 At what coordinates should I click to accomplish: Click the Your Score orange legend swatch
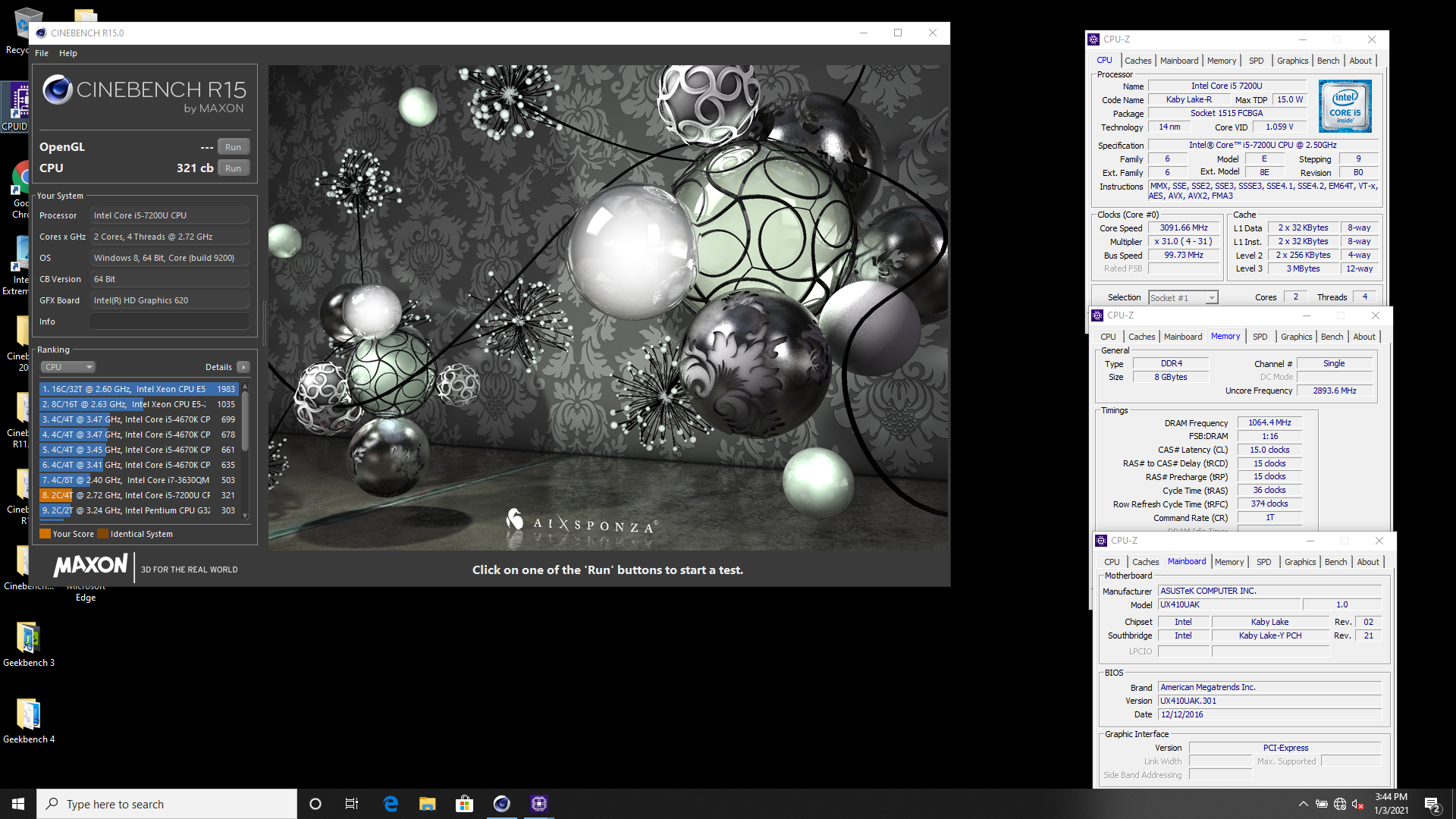45,534
